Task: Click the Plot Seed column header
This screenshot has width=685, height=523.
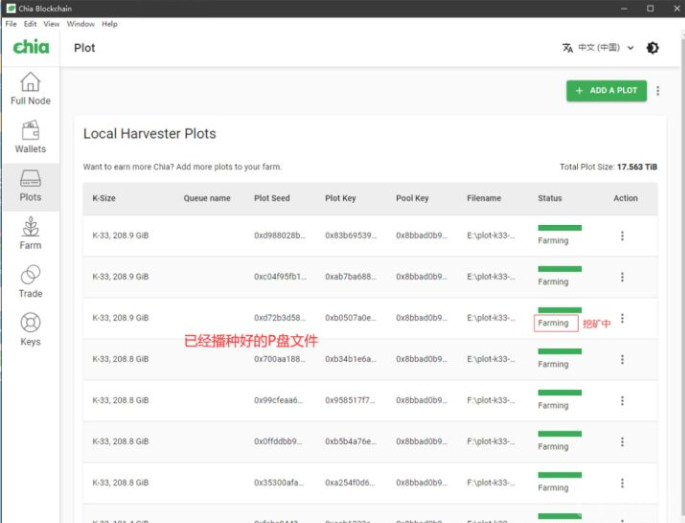Action: coord(272,198)
